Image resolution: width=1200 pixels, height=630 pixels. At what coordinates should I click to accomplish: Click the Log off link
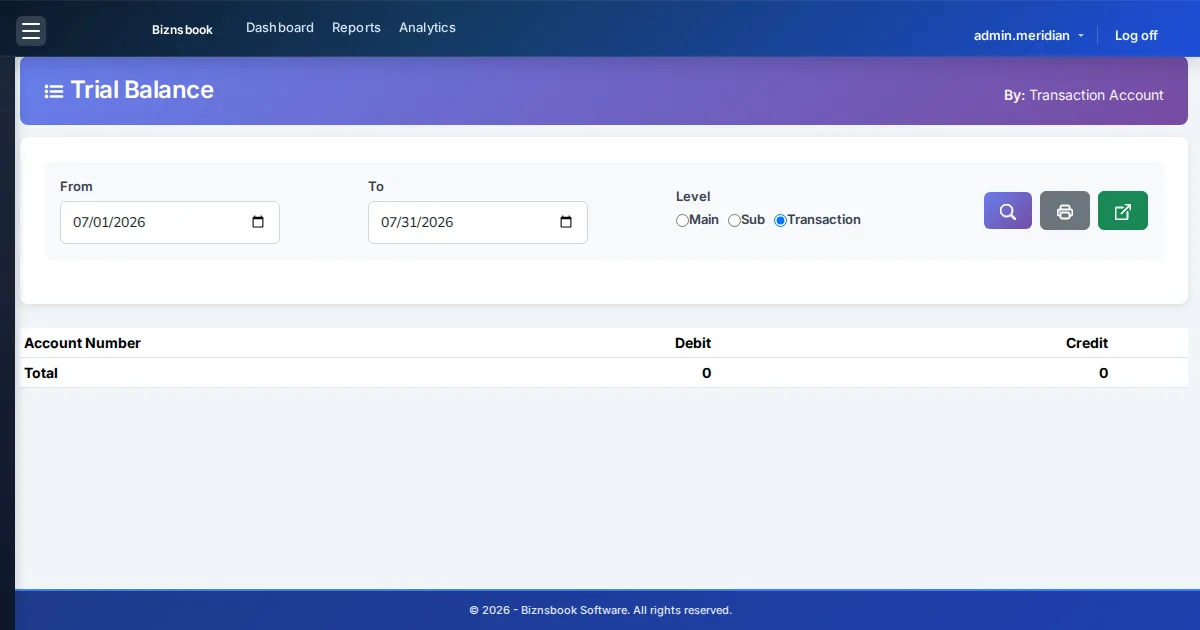[1136, 35]
